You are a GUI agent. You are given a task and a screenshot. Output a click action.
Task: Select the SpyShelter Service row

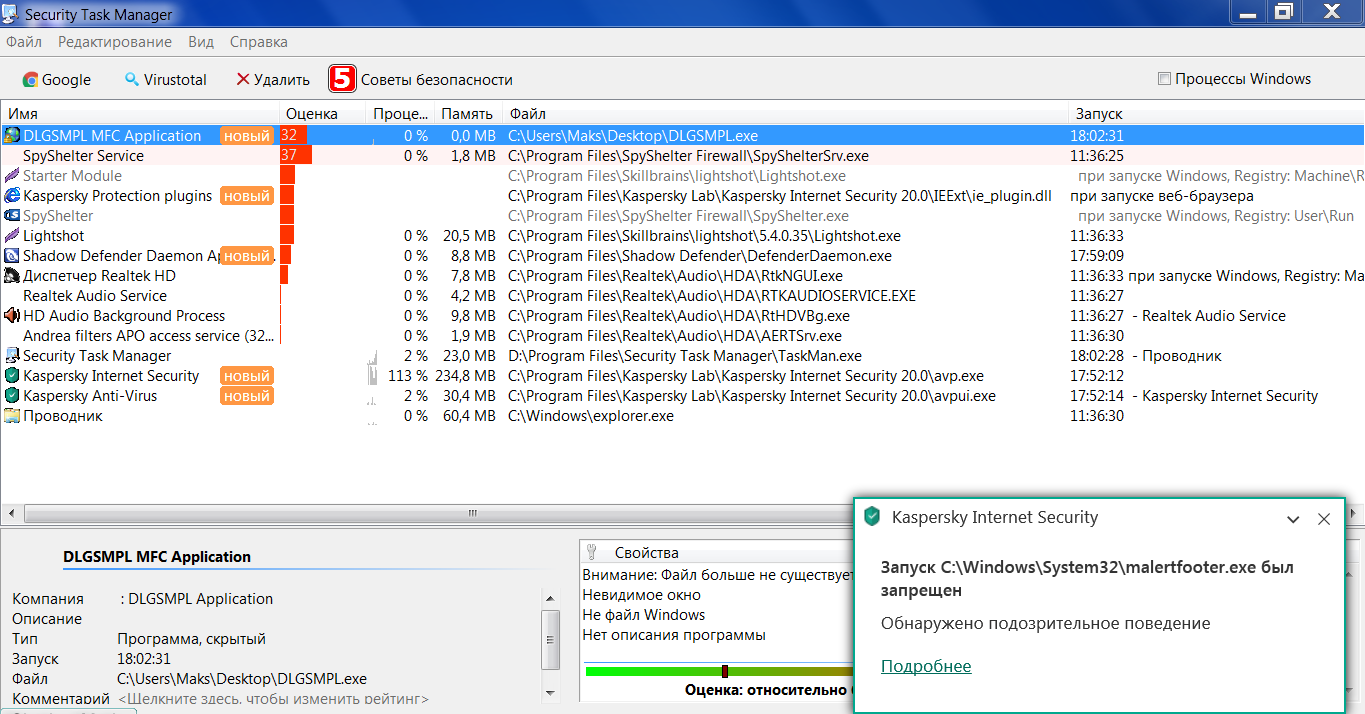(682, 156)
